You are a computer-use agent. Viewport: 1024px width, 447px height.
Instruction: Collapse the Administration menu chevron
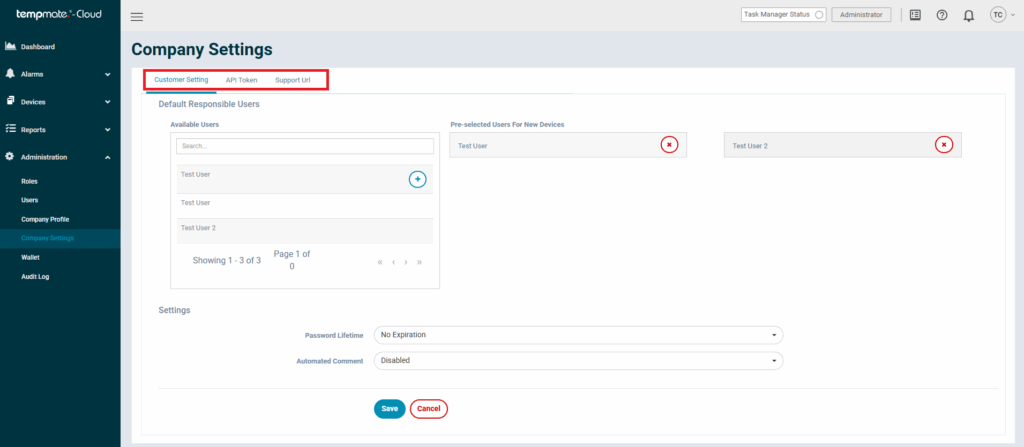[108, 157]
